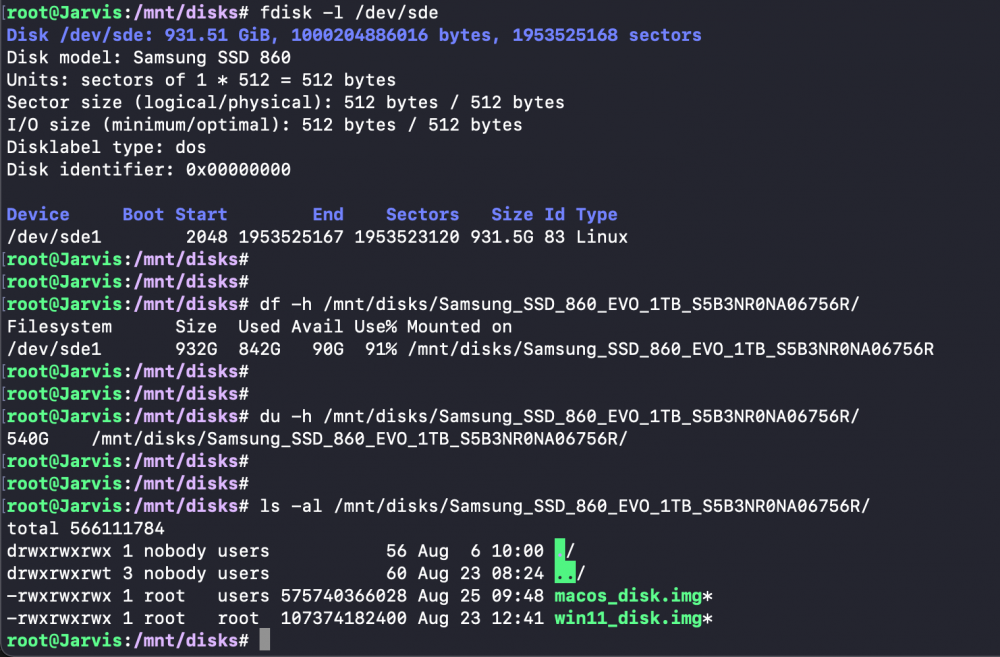Click the highlighted '../' directory entry
The image size is (1000, 657).
point(570,573)
